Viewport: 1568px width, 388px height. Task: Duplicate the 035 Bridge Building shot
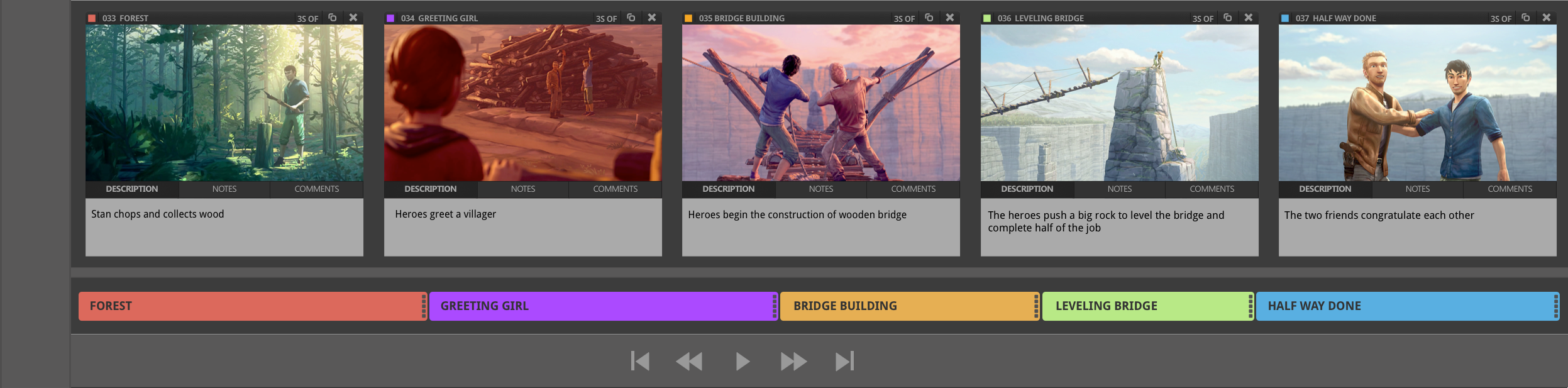click(x=929, y=18)
